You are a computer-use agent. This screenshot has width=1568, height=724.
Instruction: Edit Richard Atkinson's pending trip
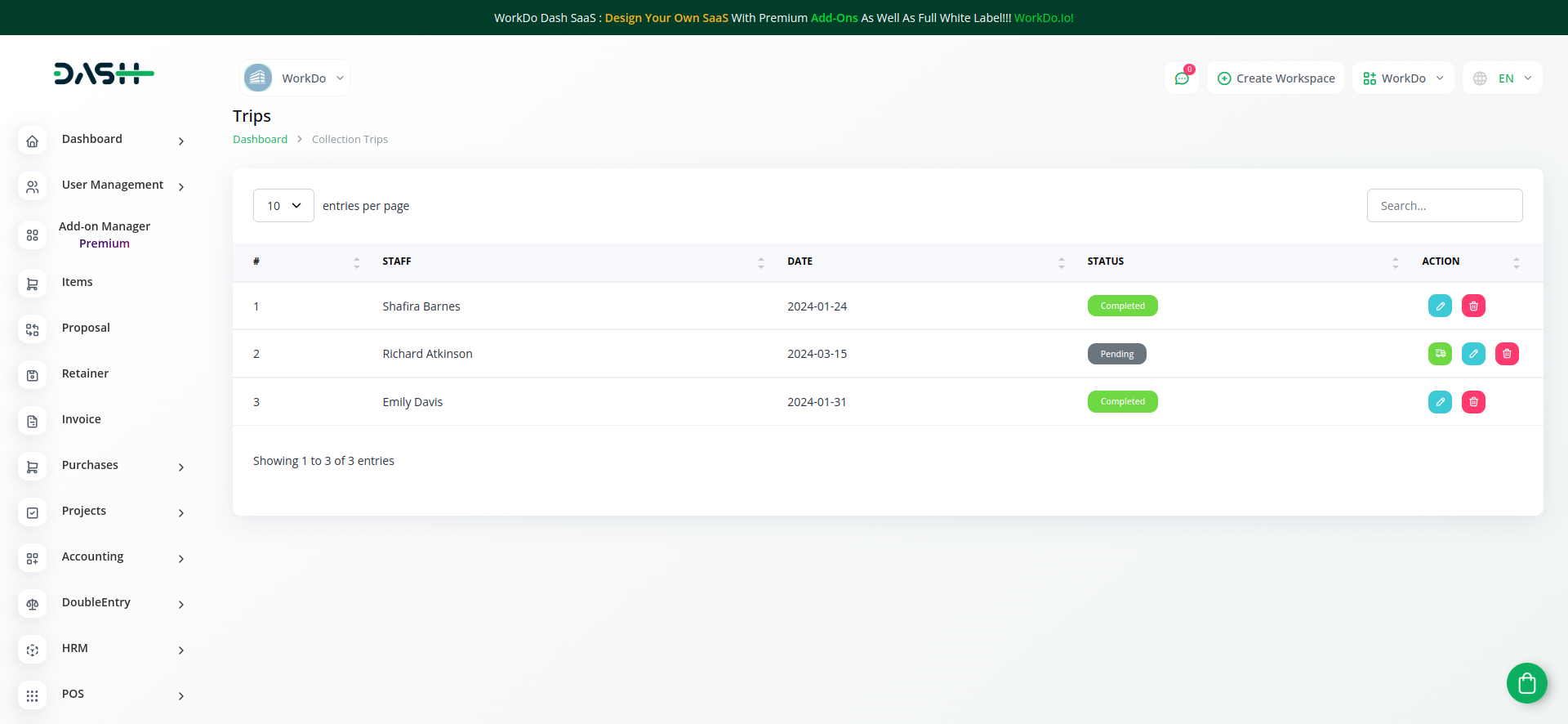point(1473,354)
